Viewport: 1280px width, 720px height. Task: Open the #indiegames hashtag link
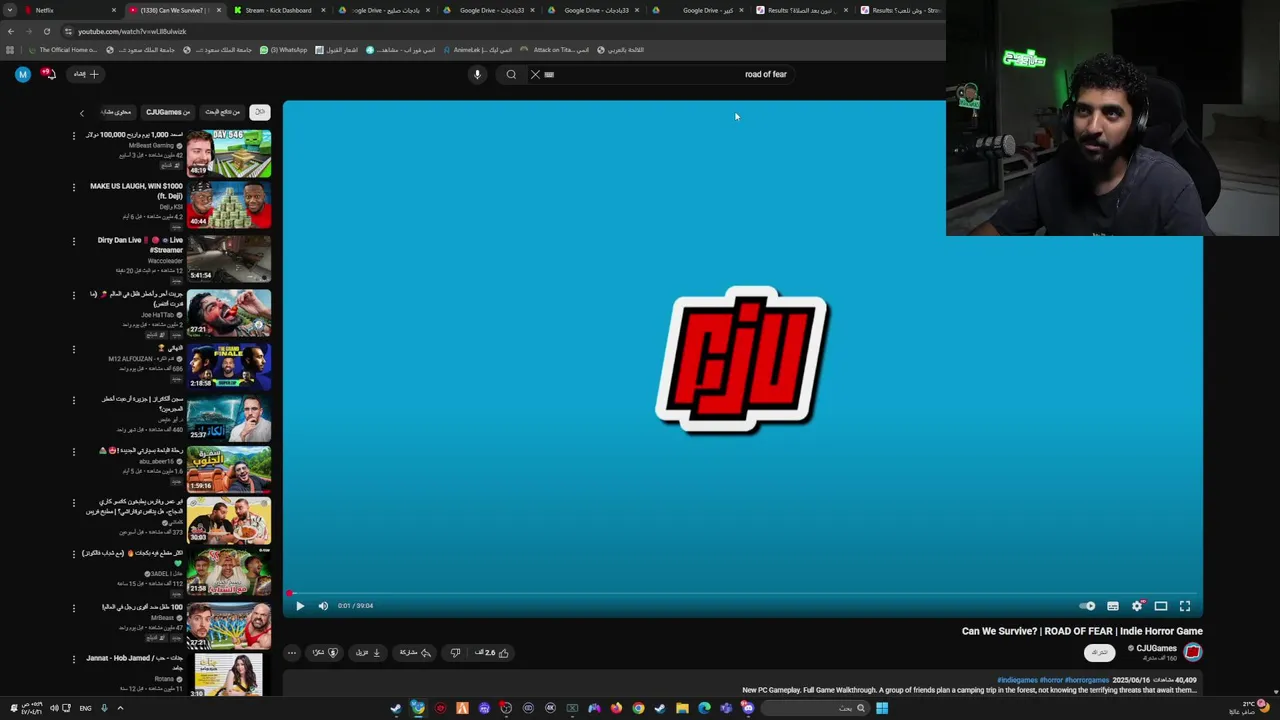pos(1018,680)
